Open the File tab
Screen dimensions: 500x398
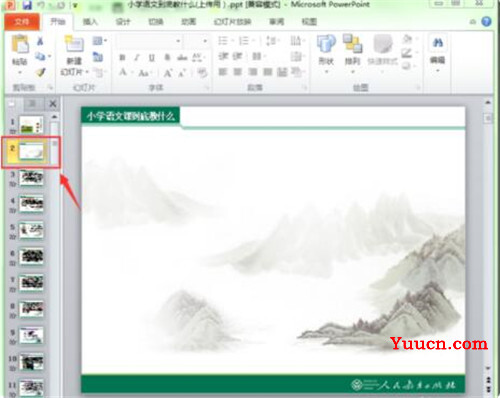coord(22,22)
